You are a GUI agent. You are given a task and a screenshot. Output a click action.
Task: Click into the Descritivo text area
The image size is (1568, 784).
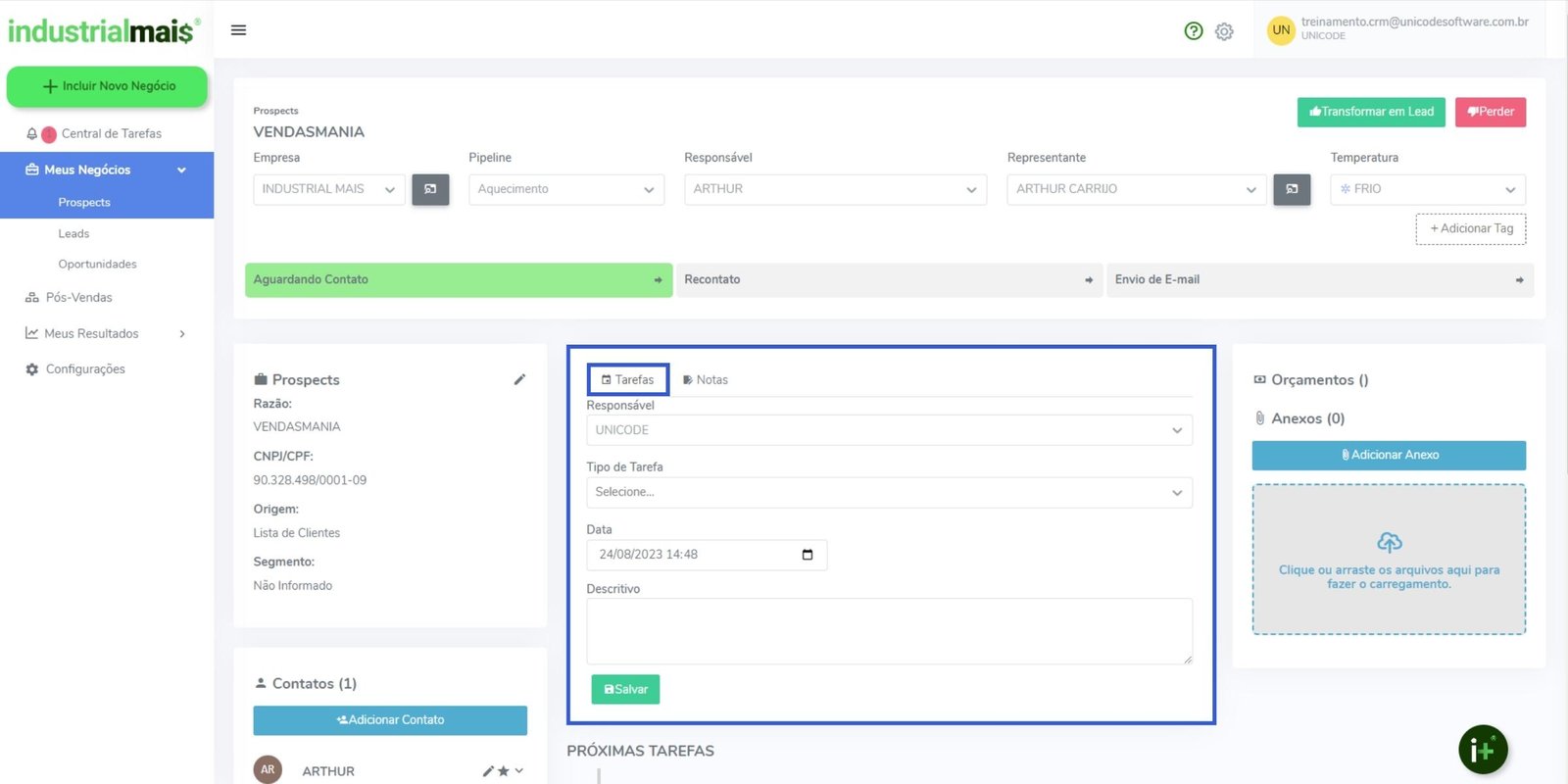889,631
